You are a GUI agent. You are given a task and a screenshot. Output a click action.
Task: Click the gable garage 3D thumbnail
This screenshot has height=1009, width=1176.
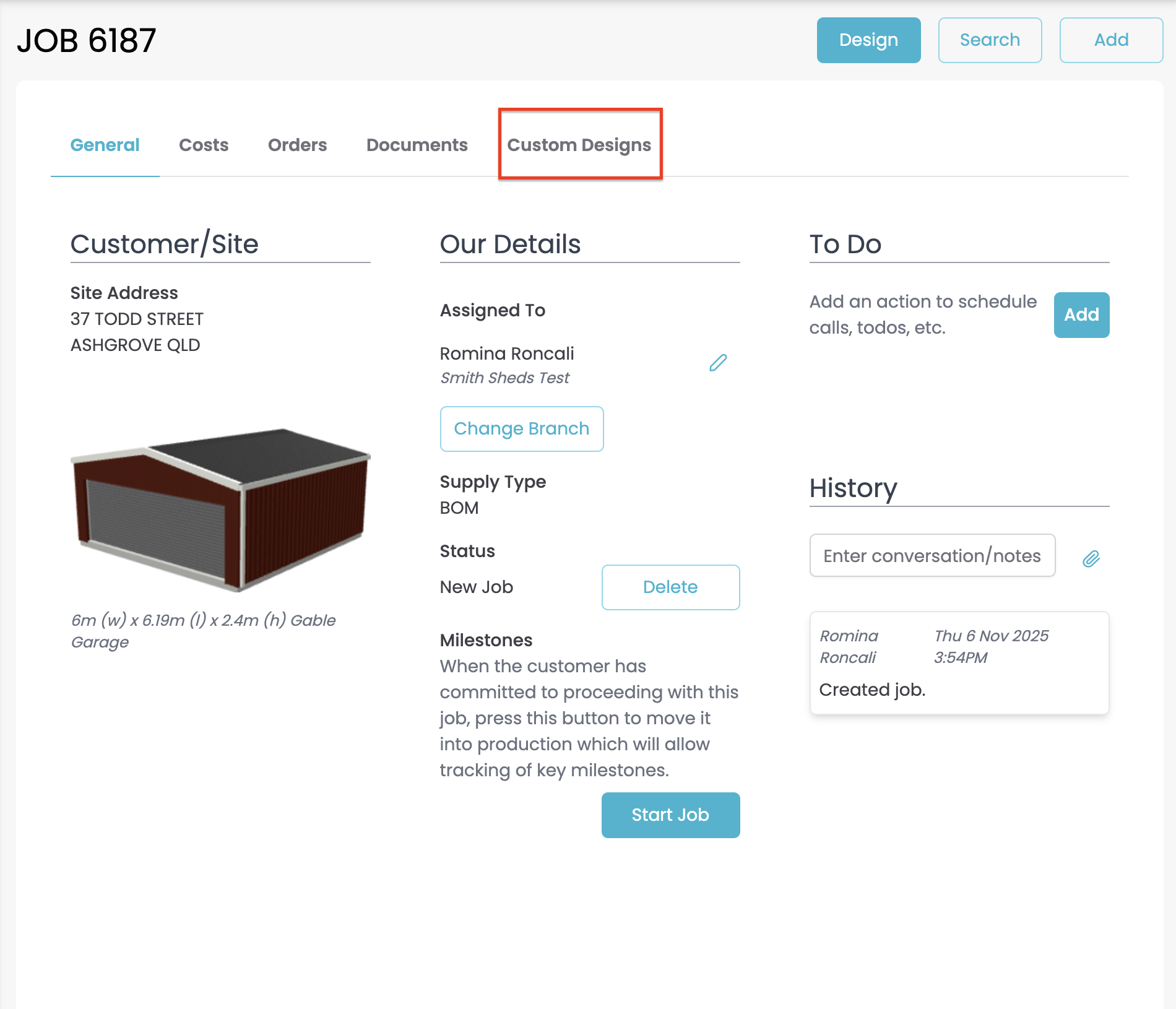(220, 509)
